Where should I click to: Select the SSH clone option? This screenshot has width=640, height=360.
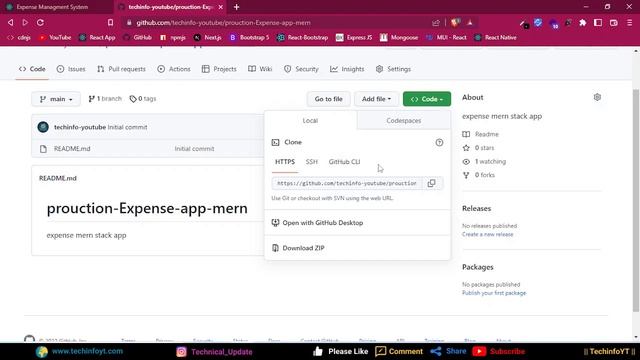[311, 162]
